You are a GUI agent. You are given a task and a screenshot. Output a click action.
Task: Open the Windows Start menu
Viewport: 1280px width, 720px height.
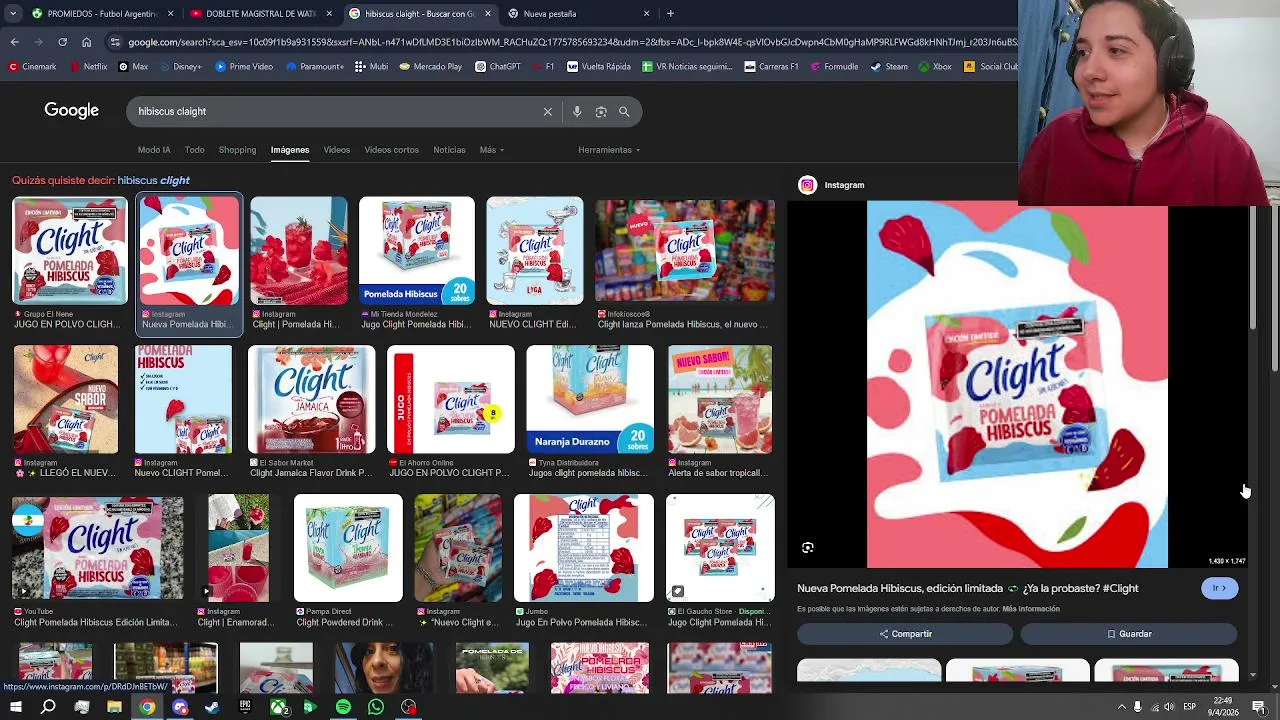coord(16,707)
